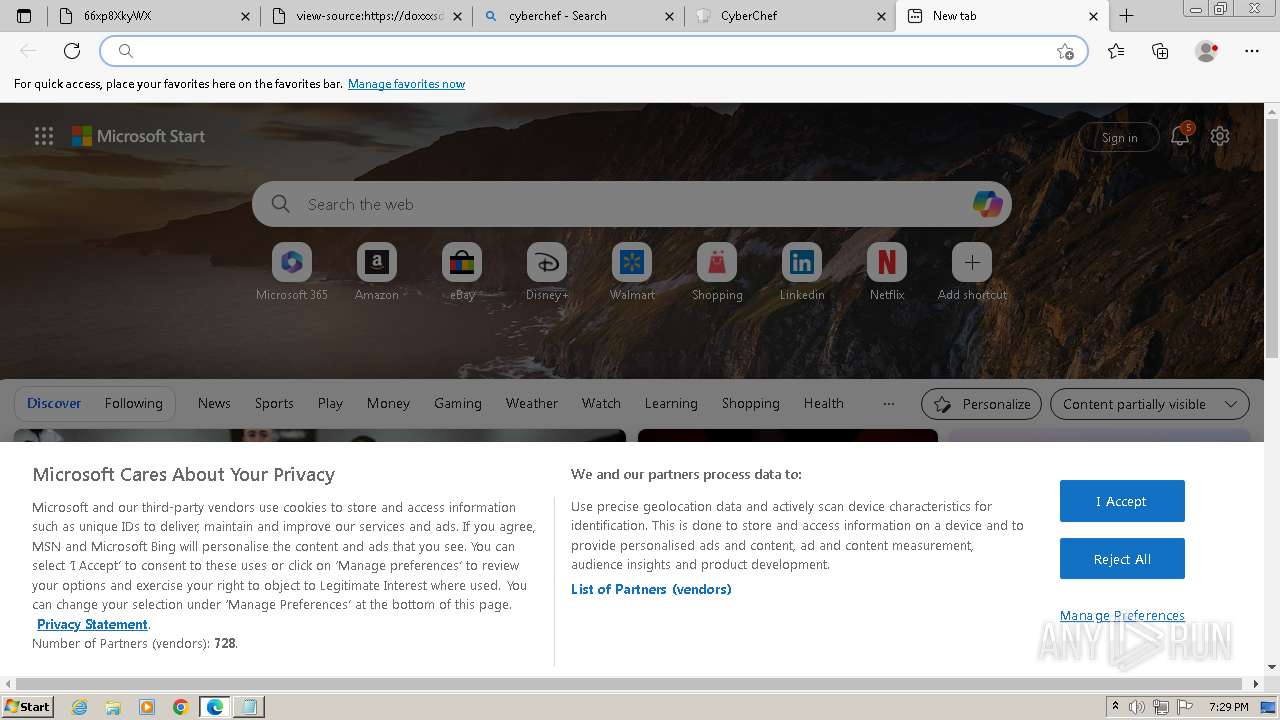The height and width of the screenshot is (720, 1280).
Task: Open the Watch category
Action: coord(601,403)
